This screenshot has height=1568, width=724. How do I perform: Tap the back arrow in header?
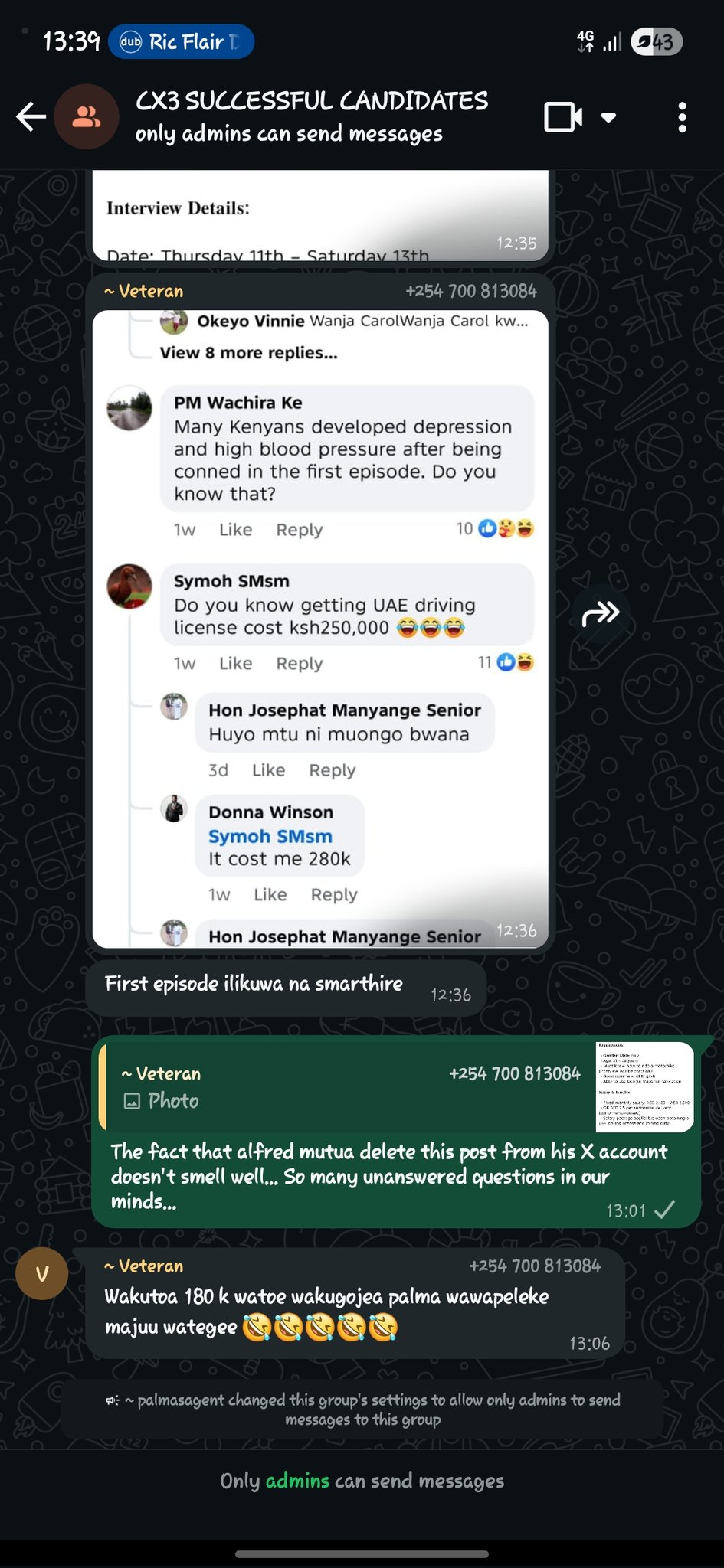click(x=31, y=117)
